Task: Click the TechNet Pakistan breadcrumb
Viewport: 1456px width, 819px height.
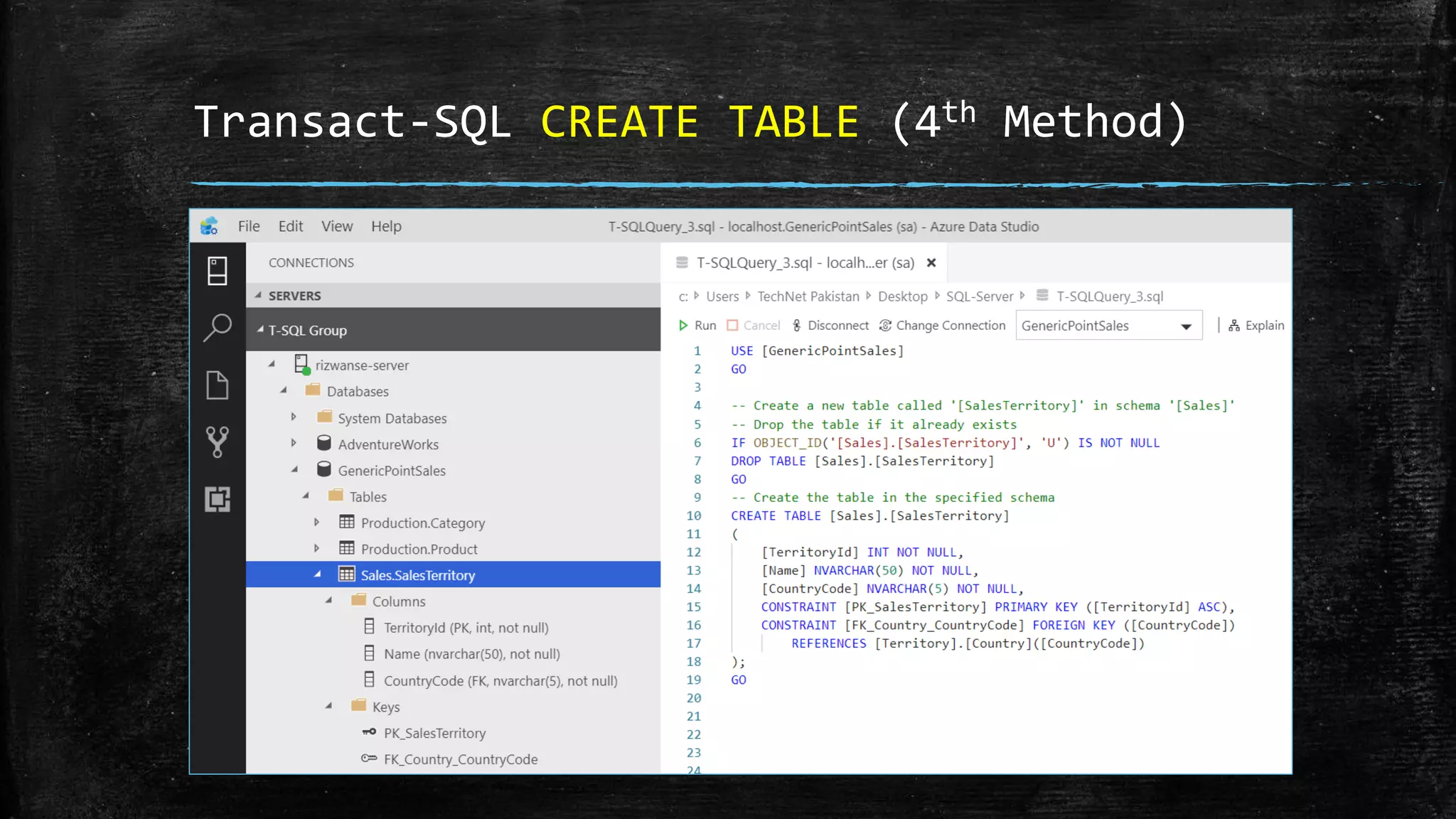Action: pos(808,296)
